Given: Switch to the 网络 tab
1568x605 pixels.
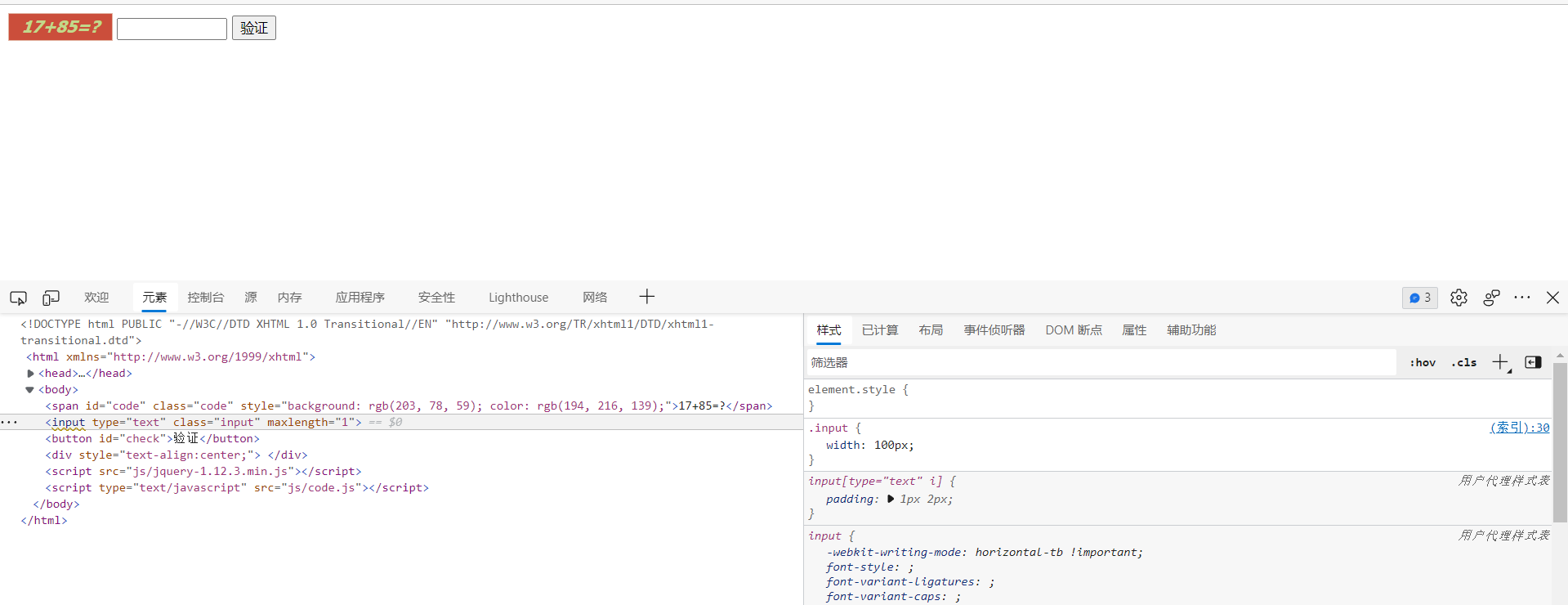Looking at the screenshot, I should click(x=595, y=298).
